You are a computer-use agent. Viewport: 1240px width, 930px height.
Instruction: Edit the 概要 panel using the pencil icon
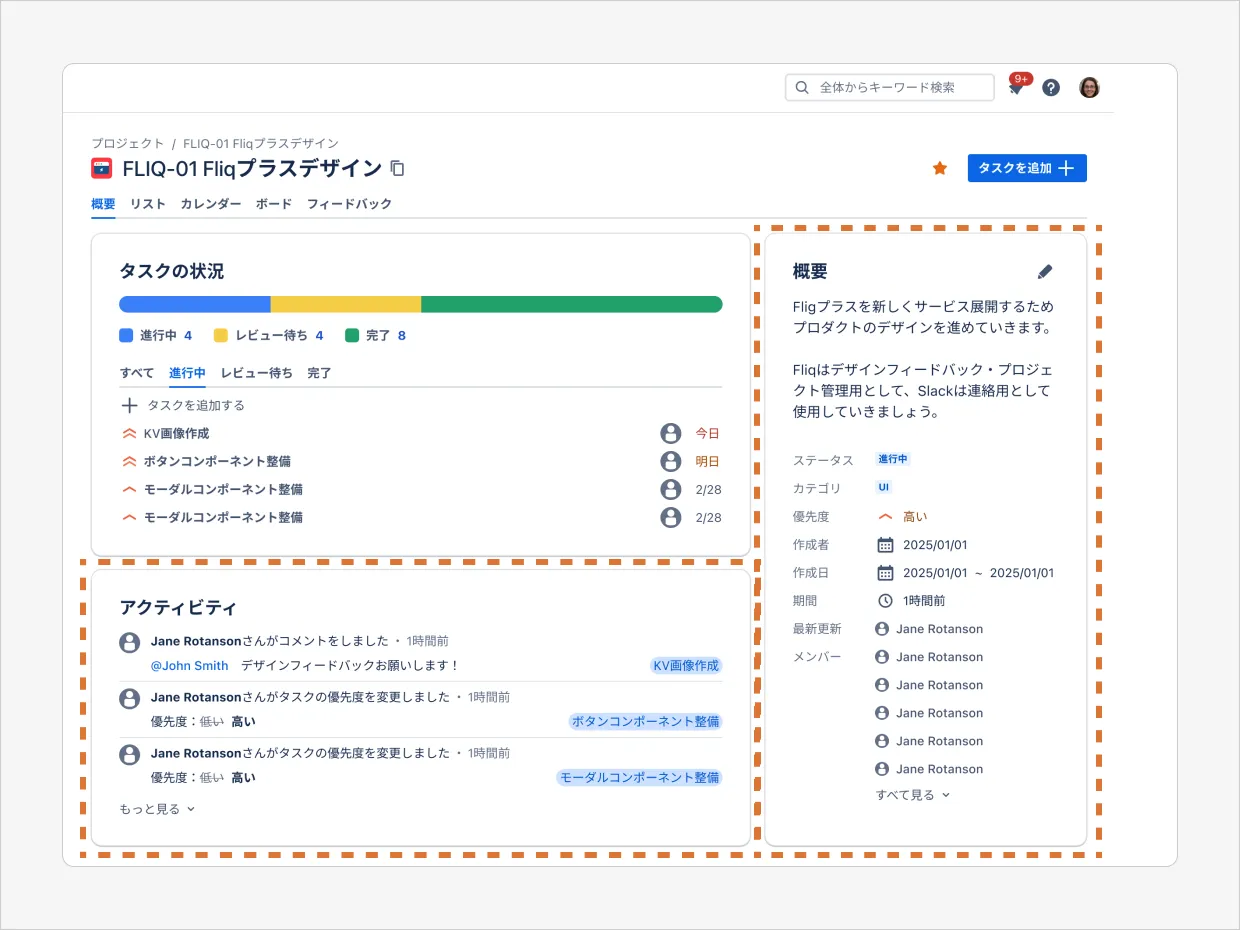click(1045, 271)
